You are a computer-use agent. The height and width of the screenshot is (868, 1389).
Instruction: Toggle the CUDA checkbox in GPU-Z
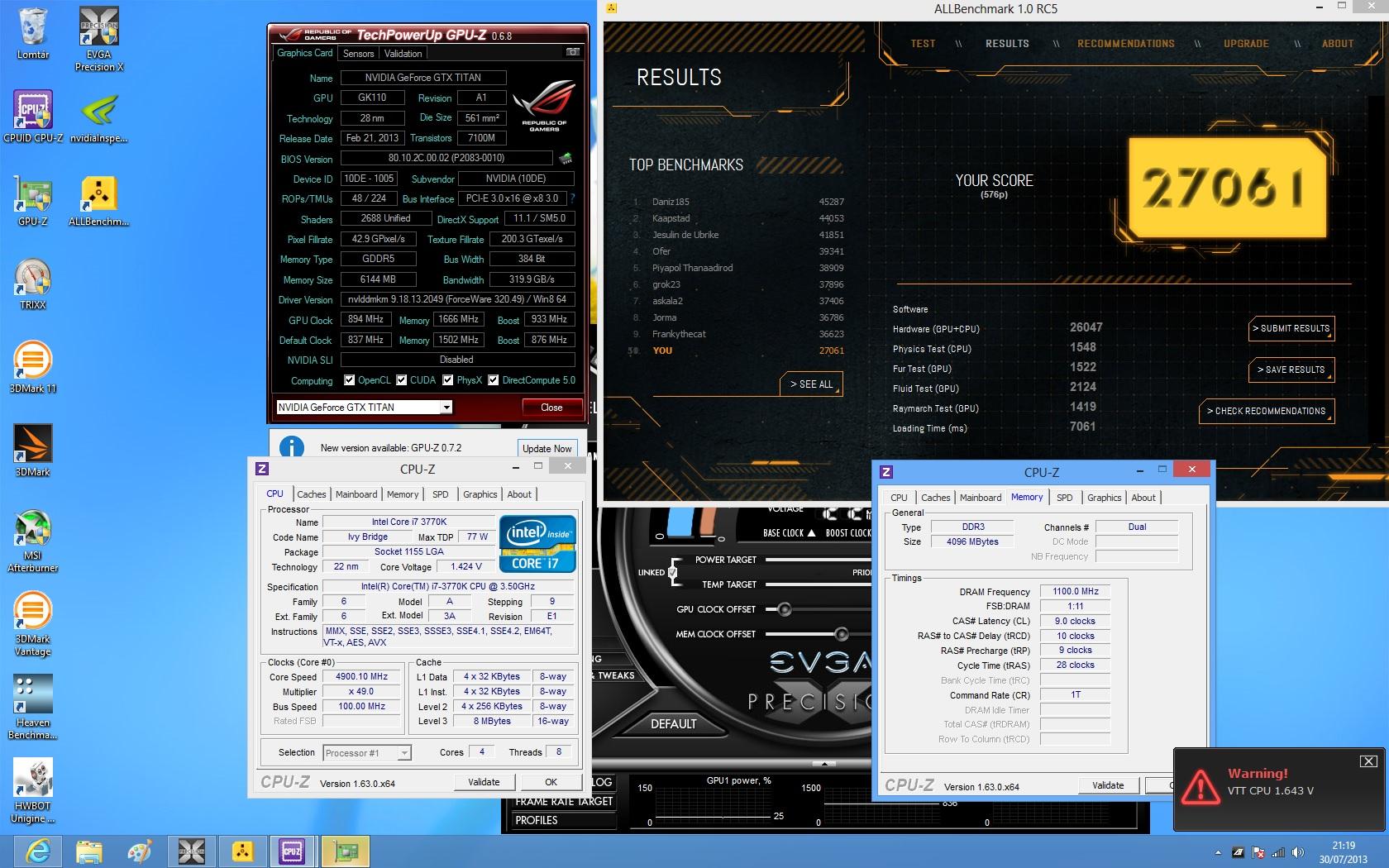click(x=402, y=380)
